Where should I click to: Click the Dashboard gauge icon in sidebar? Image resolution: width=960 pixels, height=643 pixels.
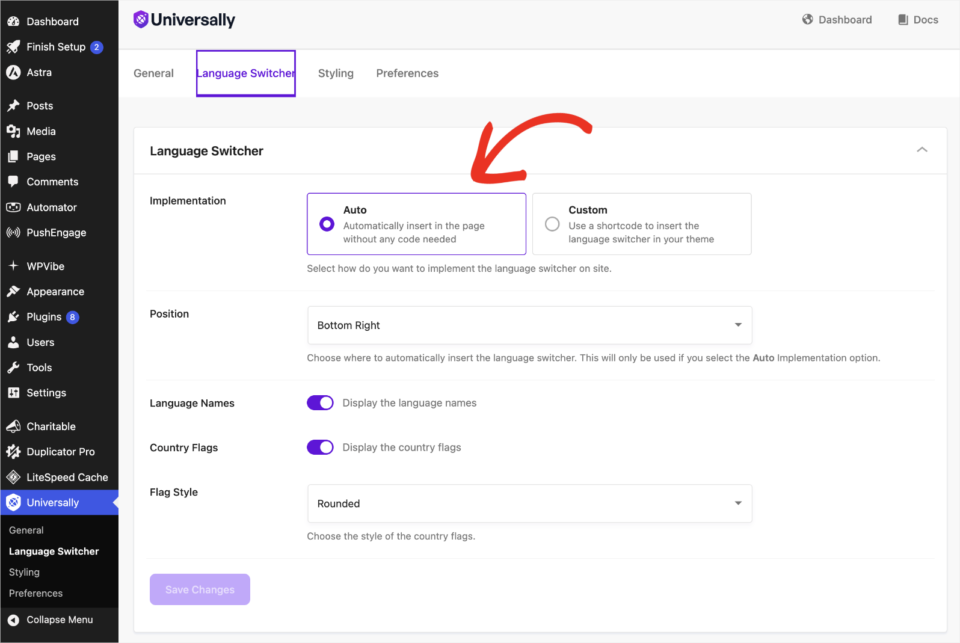click(x=13, y=21)
